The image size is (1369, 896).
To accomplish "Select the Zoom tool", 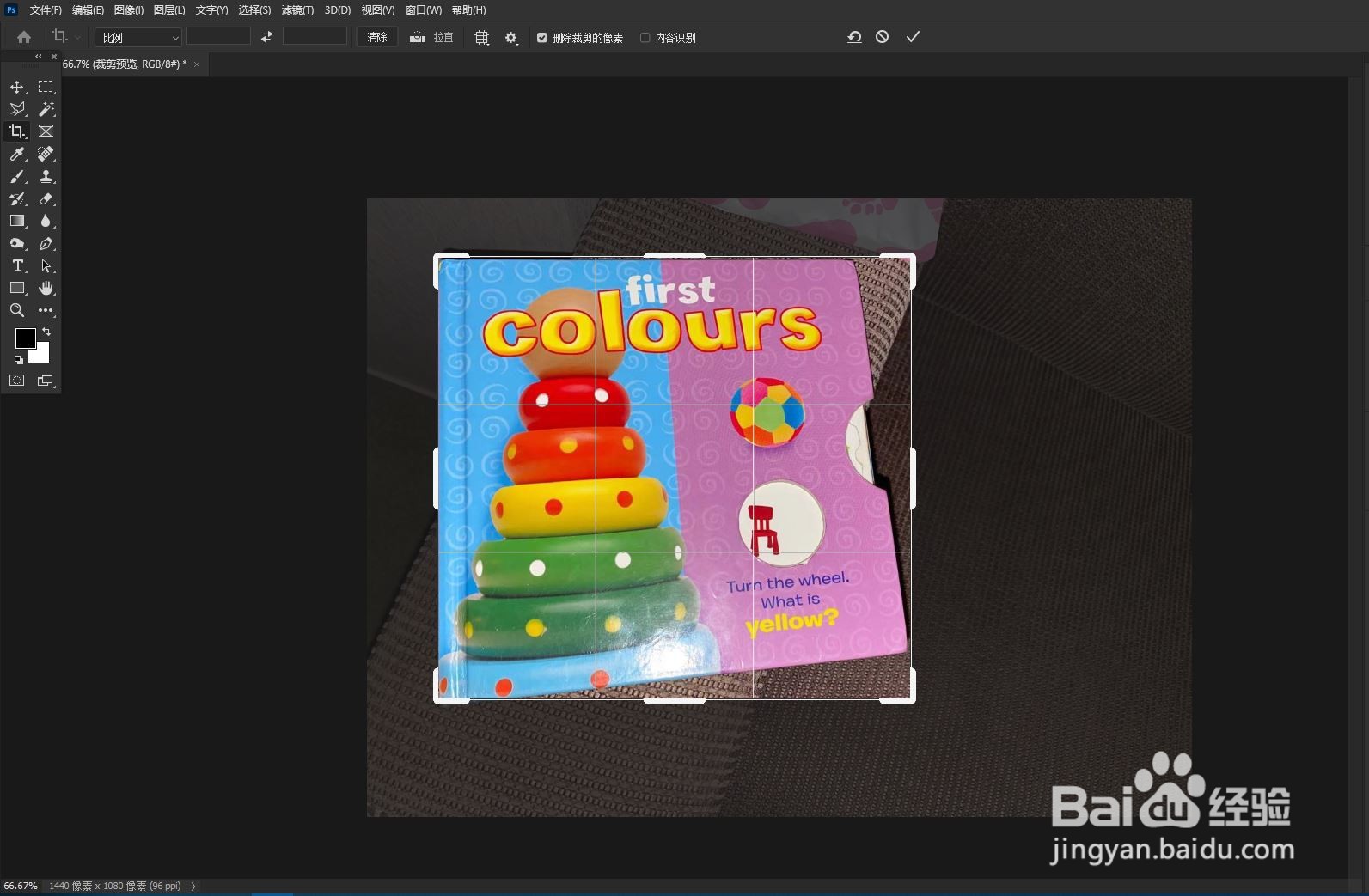I will coord(17,310).
